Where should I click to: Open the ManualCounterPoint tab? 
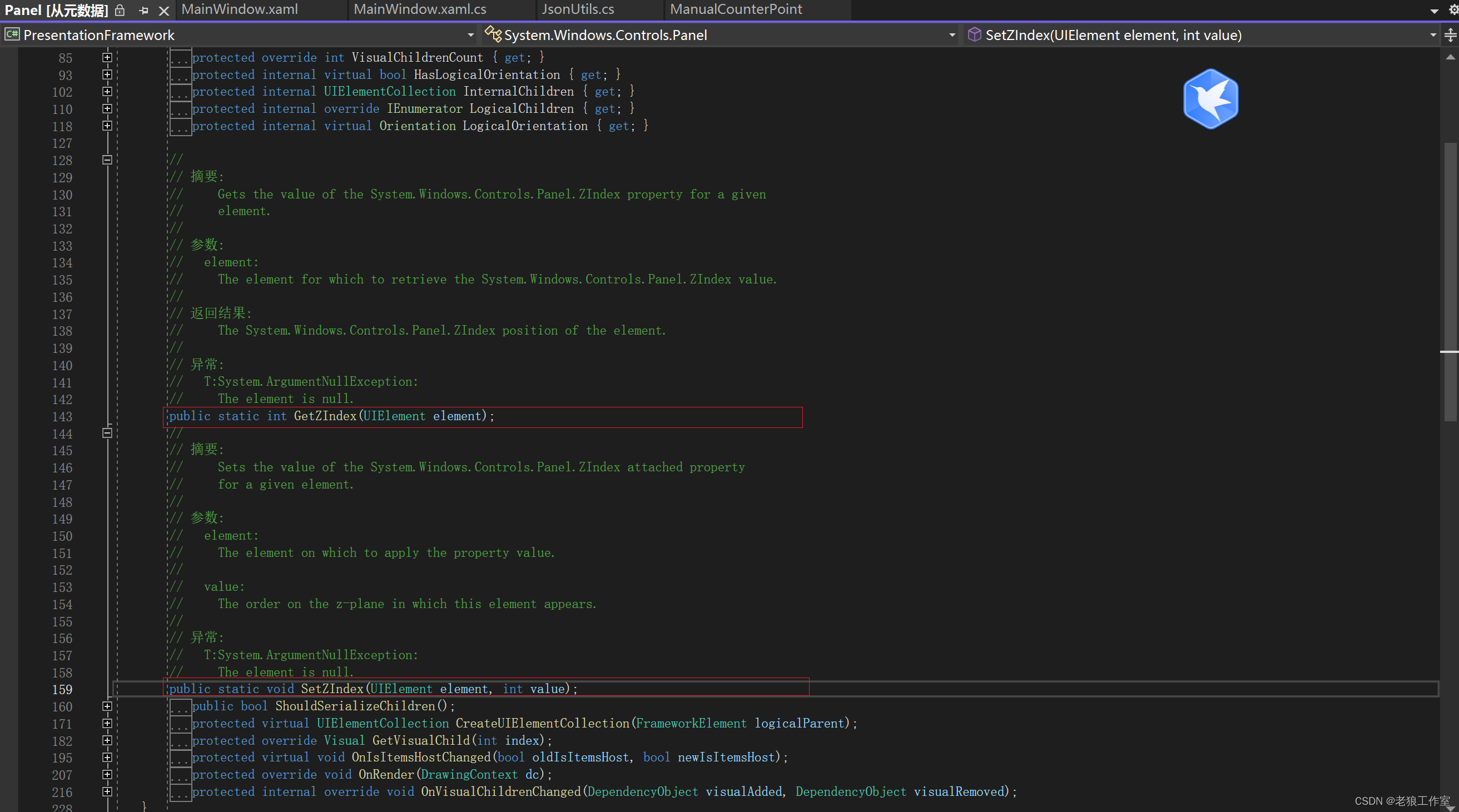coord(735,9)
